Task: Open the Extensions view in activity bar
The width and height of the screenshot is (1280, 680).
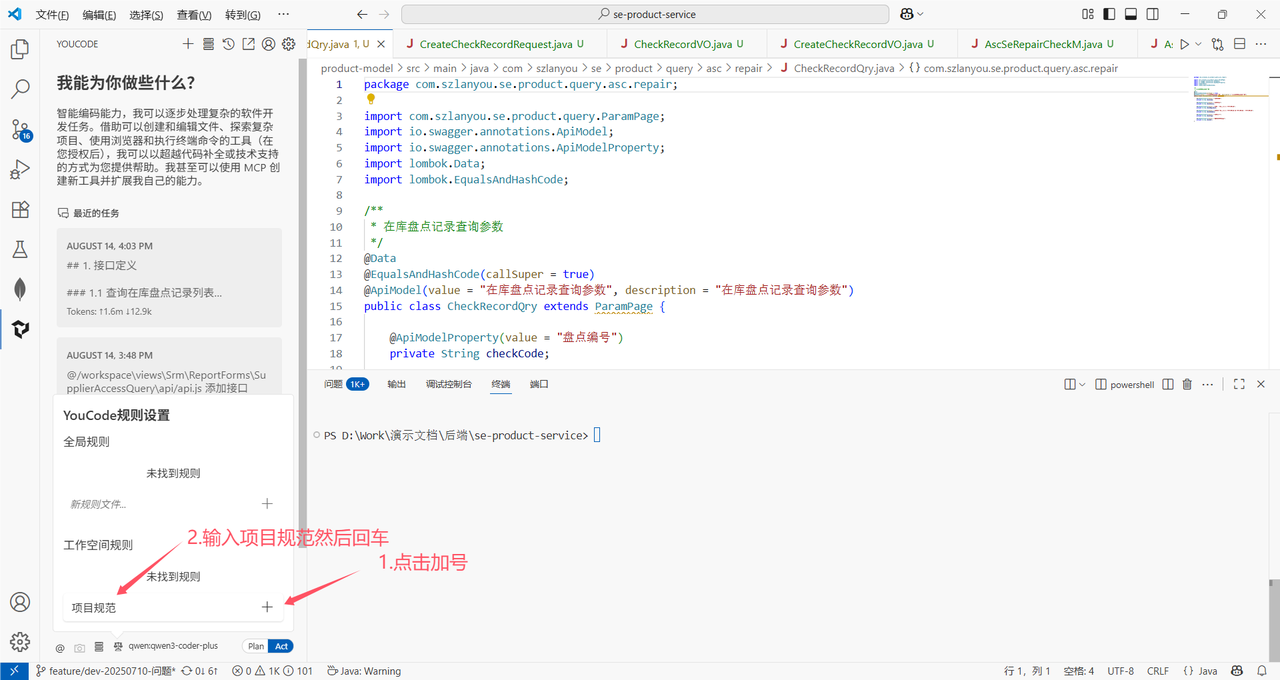Action: click(20, 209)
